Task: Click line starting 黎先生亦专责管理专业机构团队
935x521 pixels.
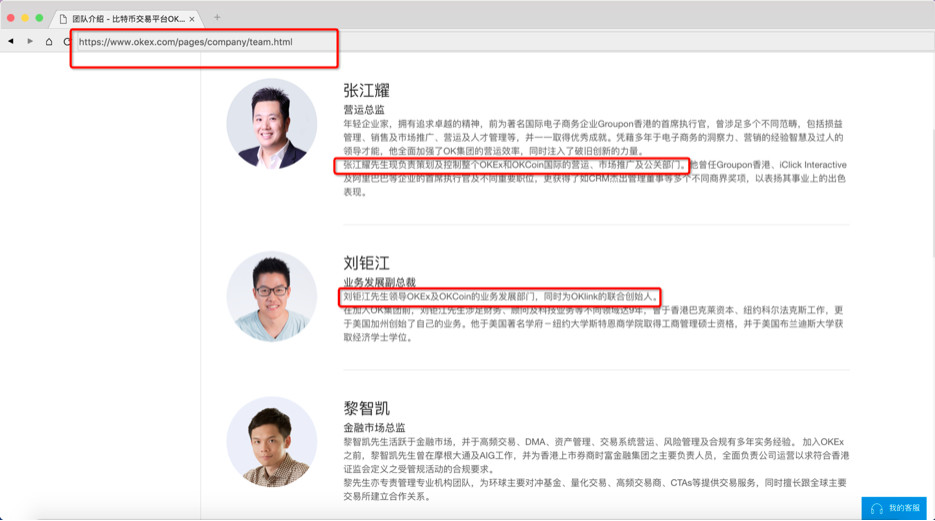Action: pos(595,483)
